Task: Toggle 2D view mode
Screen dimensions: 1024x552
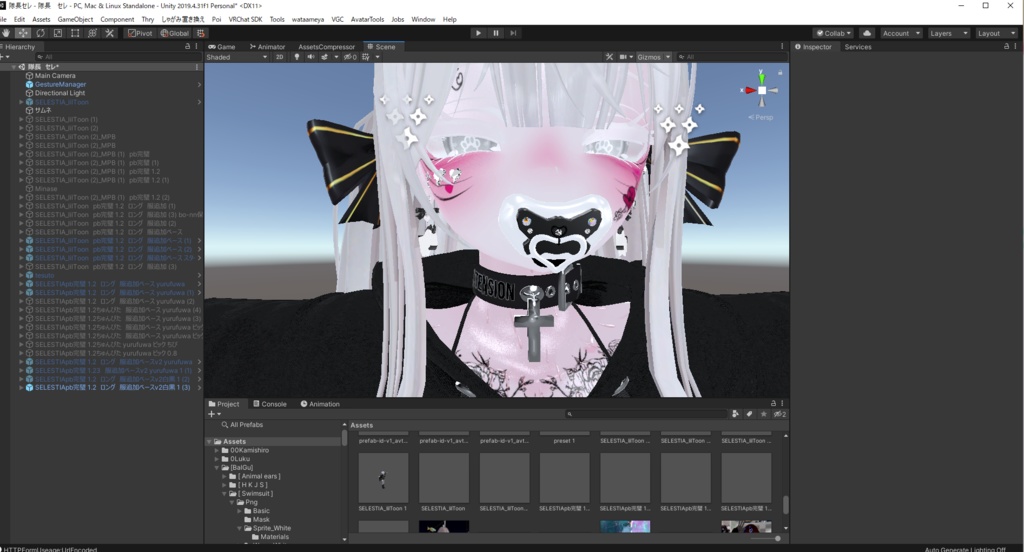Action: (280, 57)
